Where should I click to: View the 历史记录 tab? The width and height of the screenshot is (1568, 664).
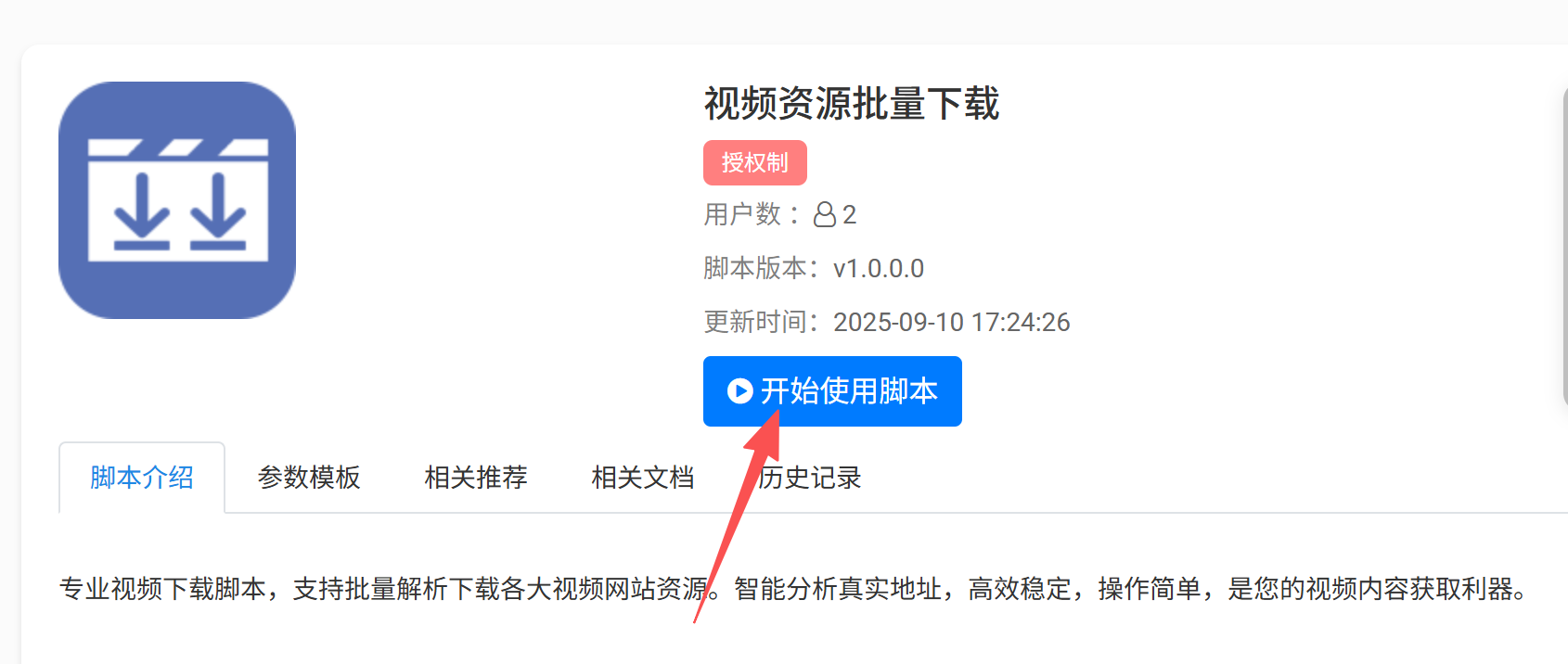[810, 478]
